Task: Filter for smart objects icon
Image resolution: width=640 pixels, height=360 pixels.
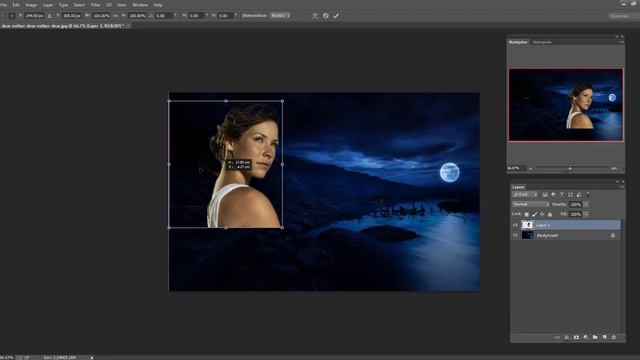Action: [x=579, y=195]
